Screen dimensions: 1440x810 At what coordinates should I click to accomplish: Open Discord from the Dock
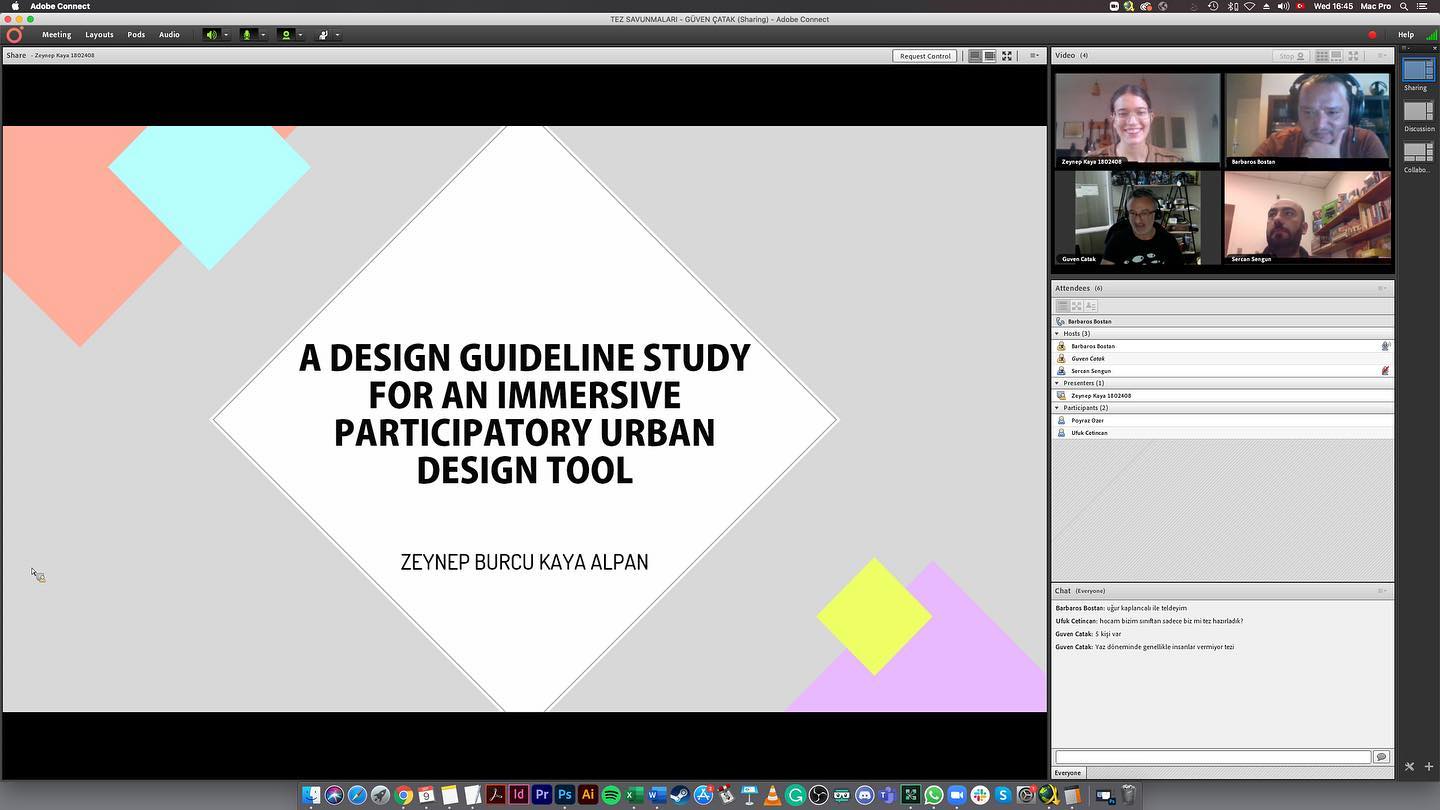point(864,795)
